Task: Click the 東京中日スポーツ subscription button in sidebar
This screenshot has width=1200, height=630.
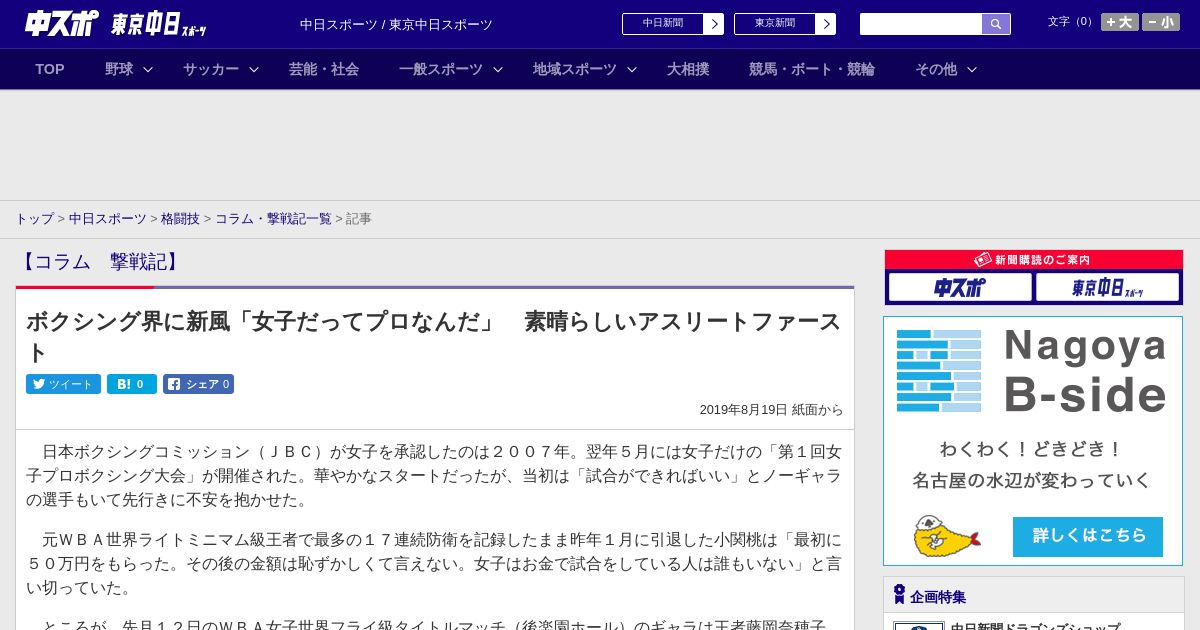Action: (1107, 287)
